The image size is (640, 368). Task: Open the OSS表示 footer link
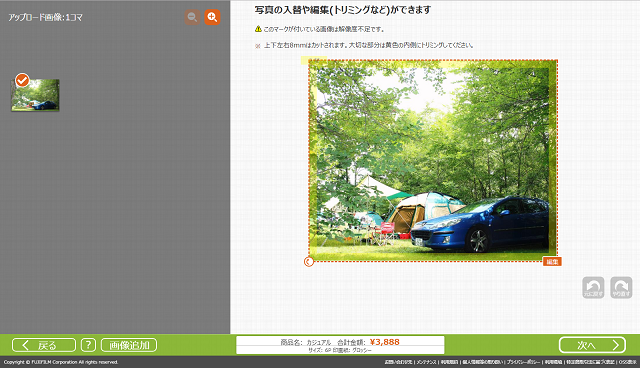point(628,362)
